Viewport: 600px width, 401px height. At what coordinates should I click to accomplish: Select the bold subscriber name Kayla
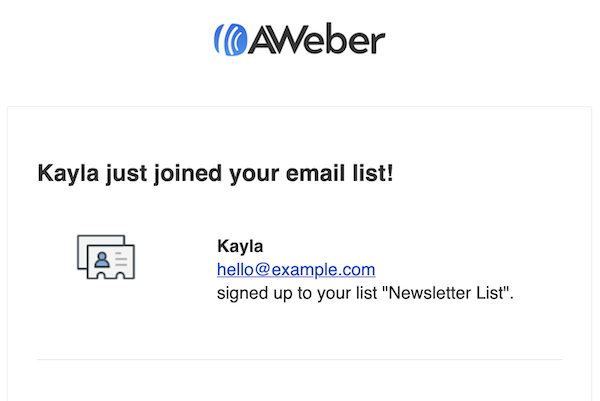click(239, 246)
